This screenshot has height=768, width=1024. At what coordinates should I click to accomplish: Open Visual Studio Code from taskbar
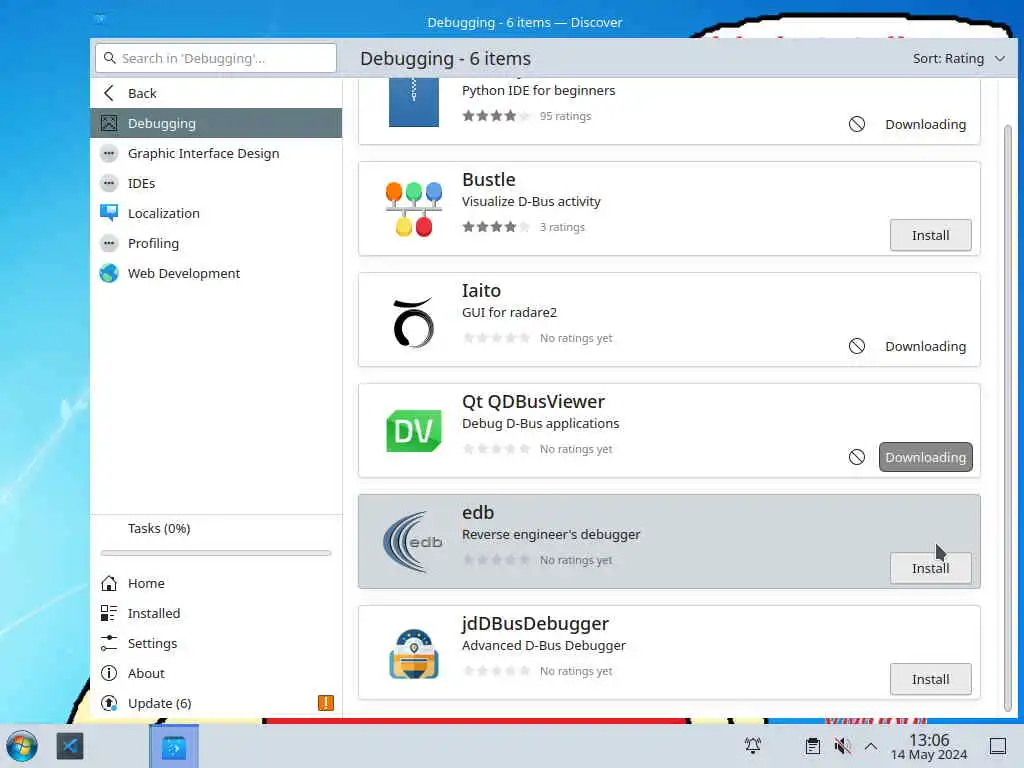tap(70, 746)
